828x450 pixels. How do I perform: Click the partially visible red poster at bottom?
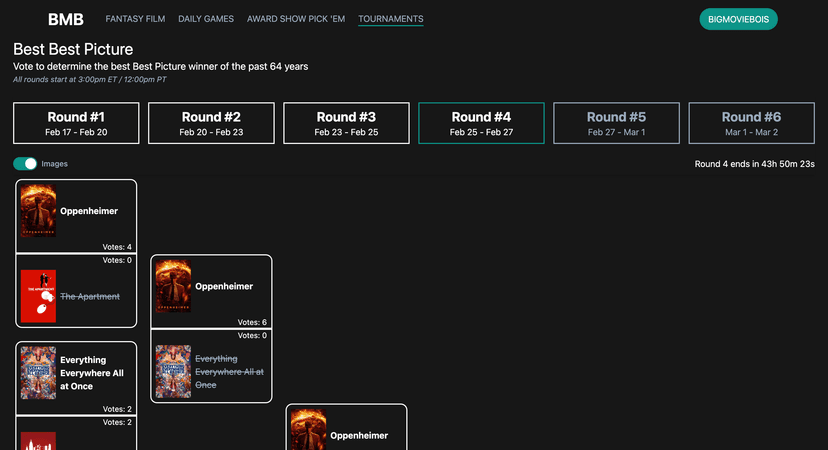coord(38,441)
